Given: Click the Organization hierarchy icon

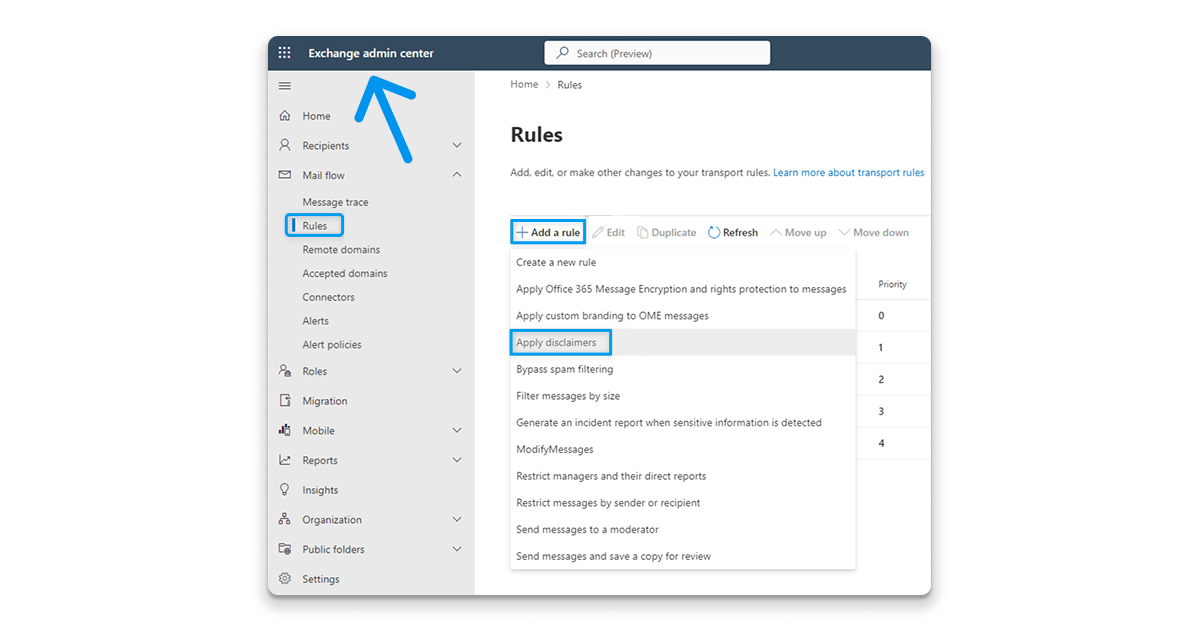Looking at the screenshot, I should coord(285,520).
